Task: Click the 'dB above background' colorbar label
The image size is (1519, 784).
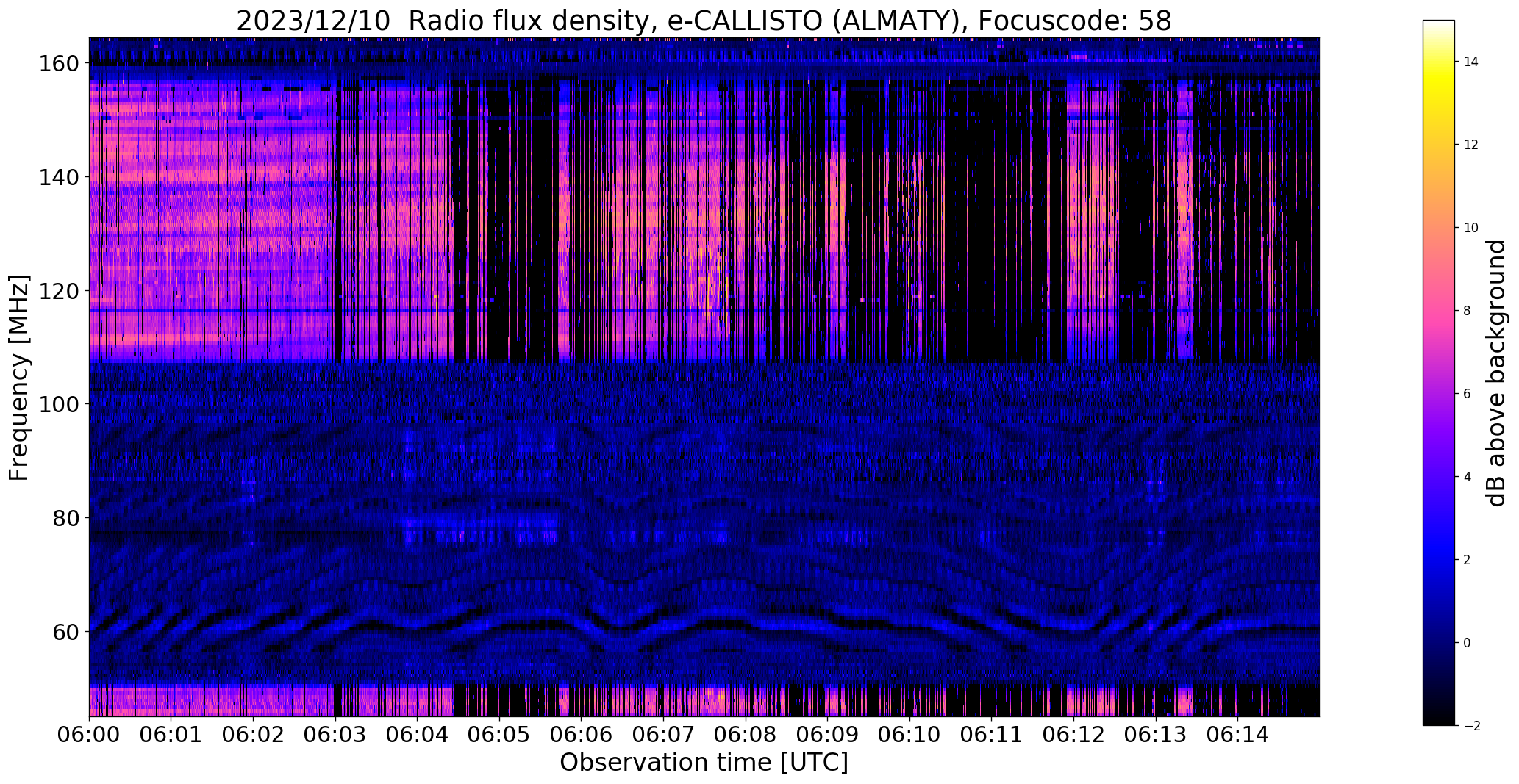Action: pos(1496,373)
